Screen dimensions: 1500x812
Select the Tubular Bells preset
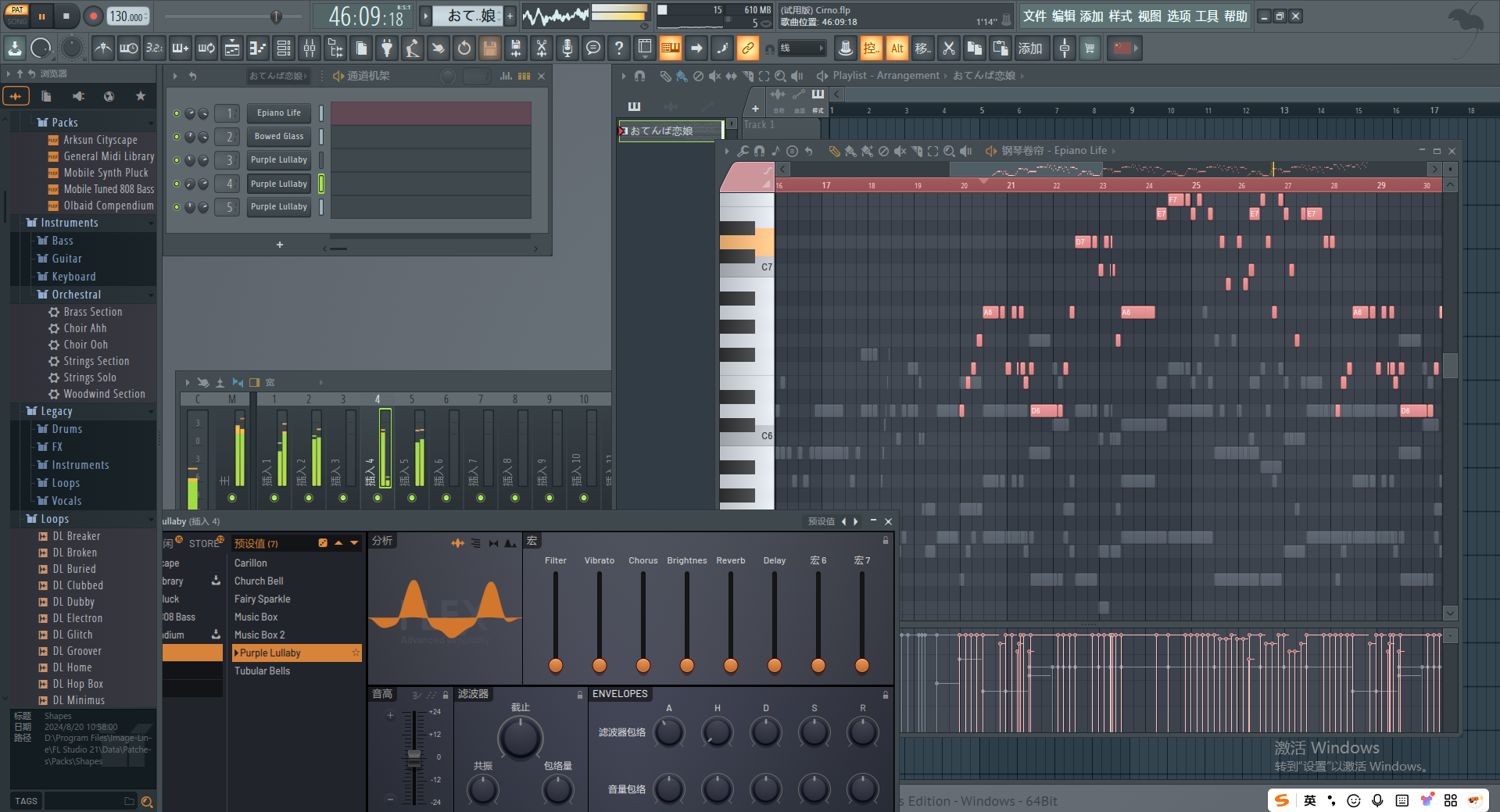click(x=262, y=671)
